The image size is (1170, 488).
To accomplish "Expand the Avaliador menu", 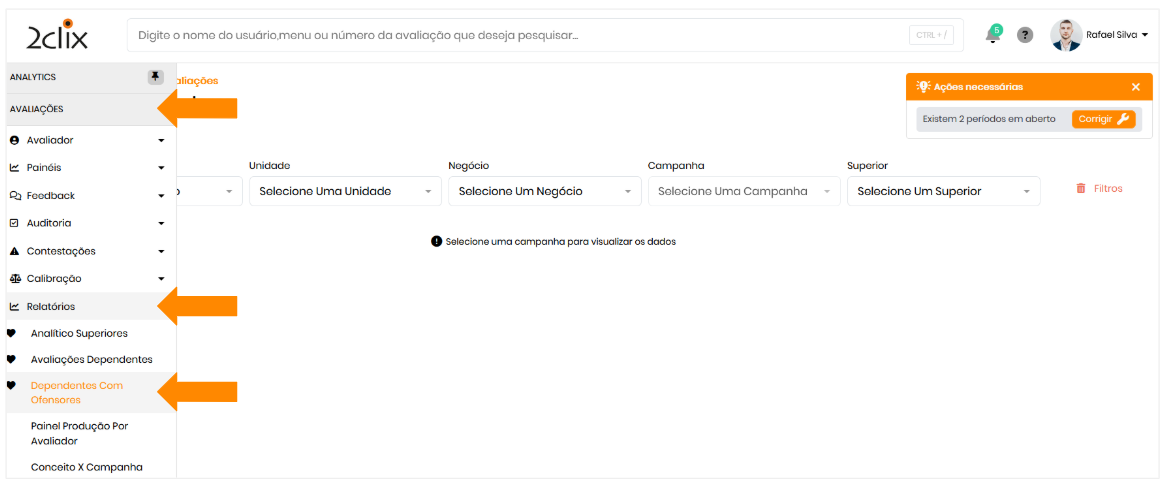I will 86,140.
